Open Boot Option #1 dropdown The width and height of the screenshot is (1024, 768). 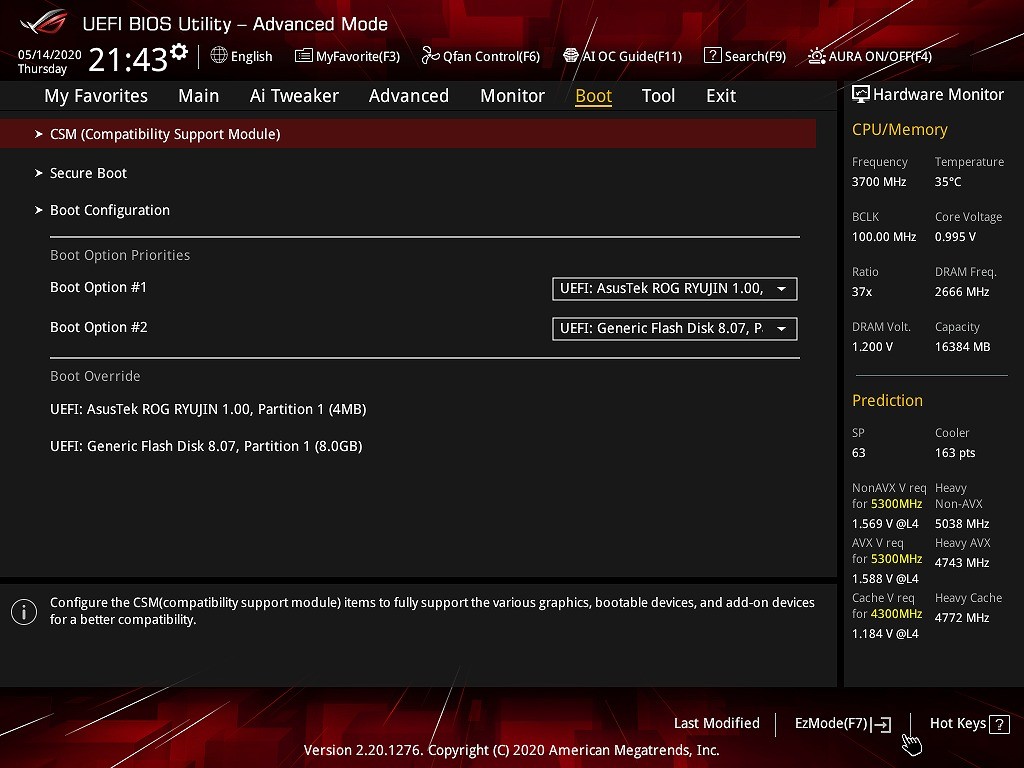[x=675, y=289]
